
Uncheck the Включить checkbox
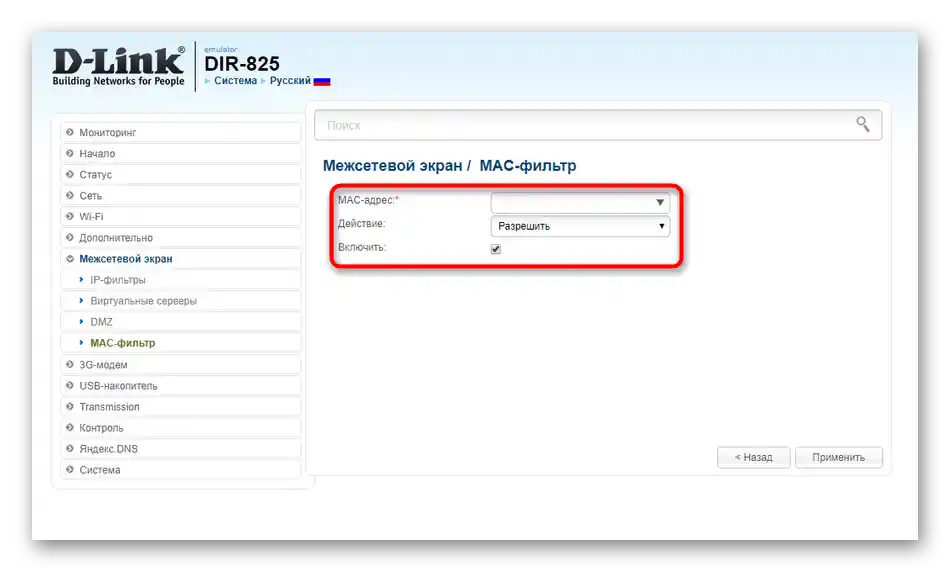(x=496, y=249)
